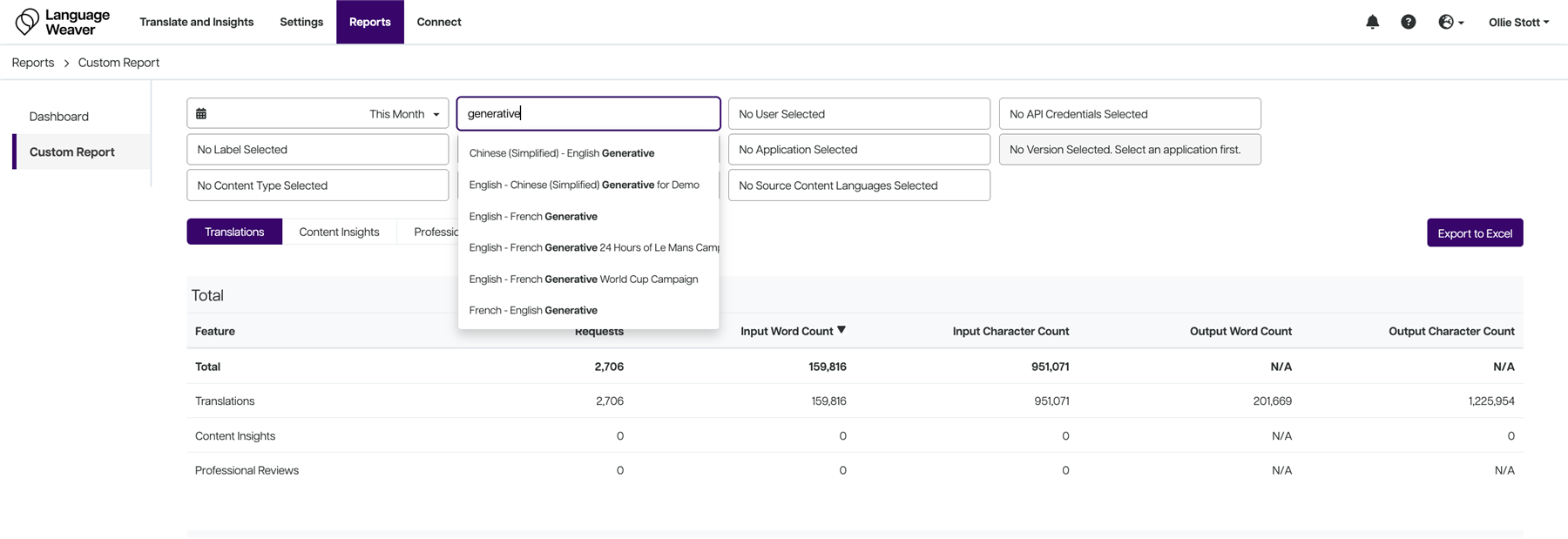
Task: Go to the Connect menu item
Action: coord(438,22)
